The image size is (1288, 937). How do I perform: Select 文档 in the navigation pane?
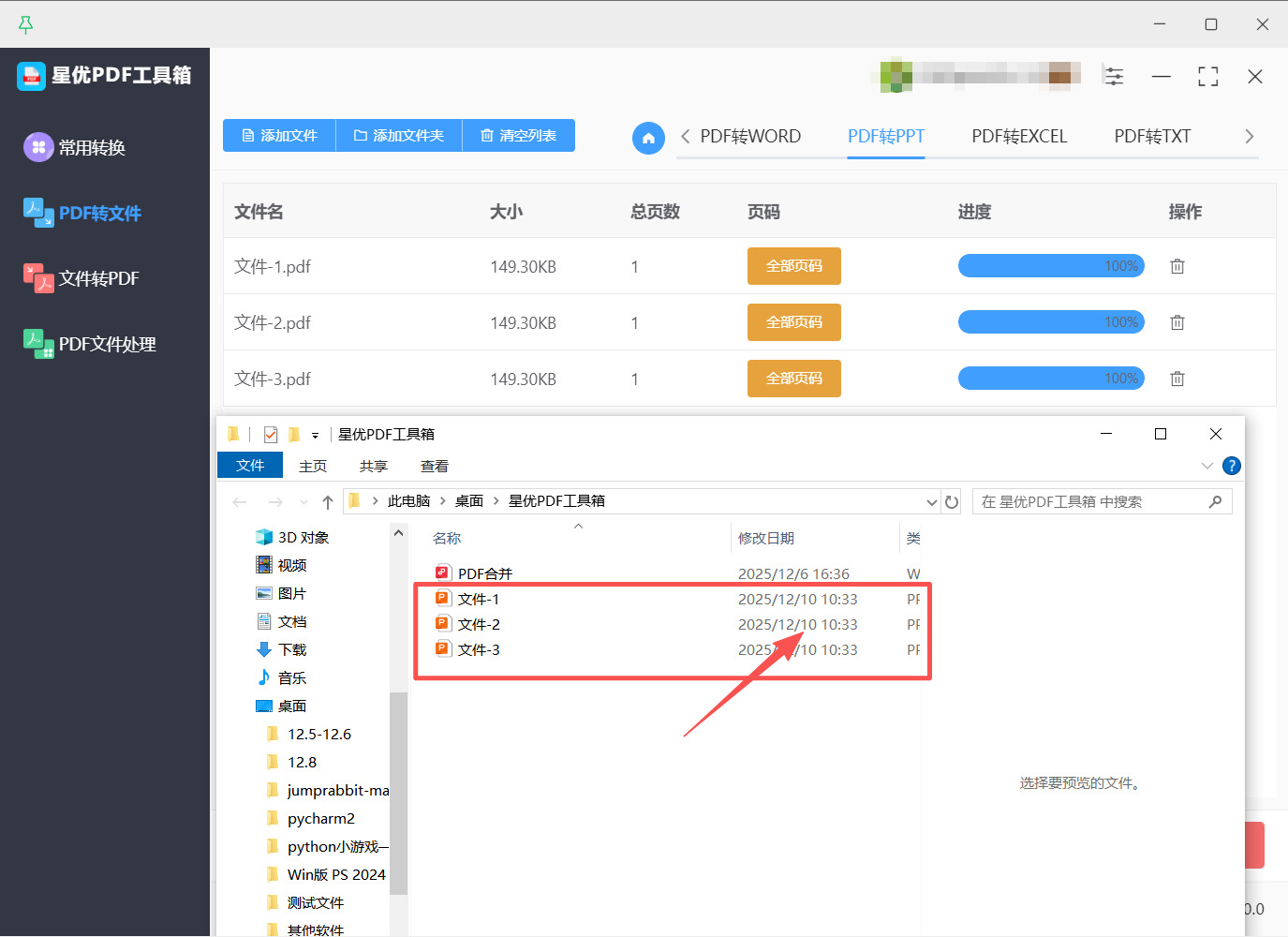(x=282, y=621)
